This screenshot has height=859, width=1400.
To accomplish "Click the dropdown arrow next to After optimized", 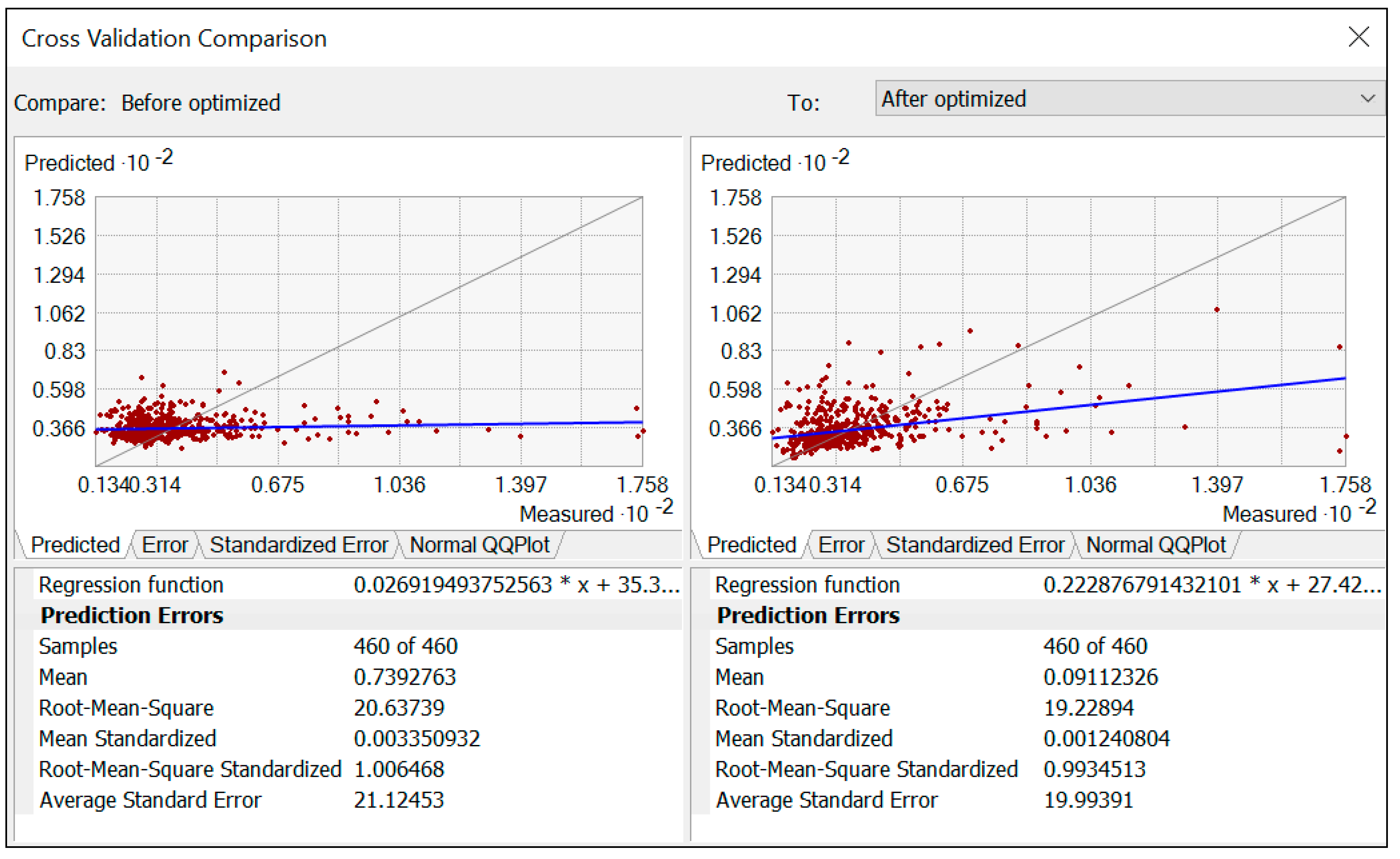I will (1368, 99).
